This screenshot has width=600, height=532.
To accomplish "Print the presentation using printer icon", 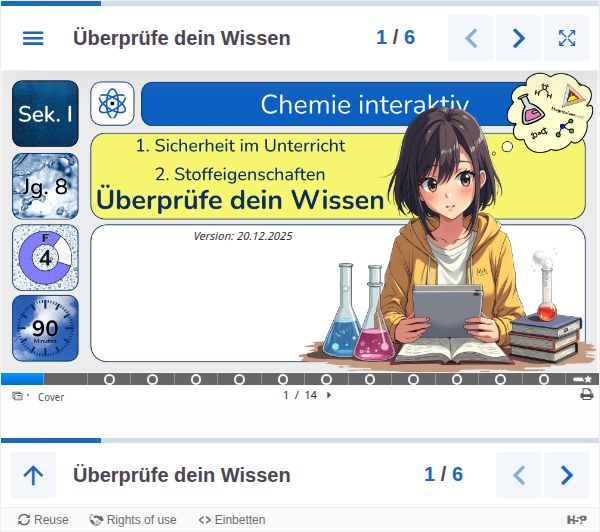I will click(587, 394).
